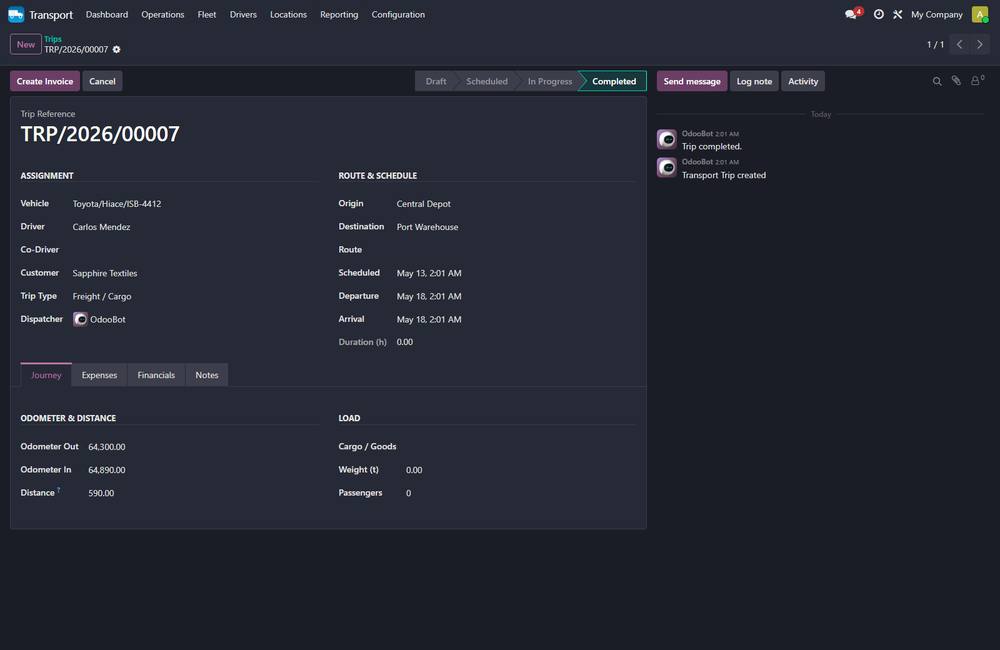The height and width of the screenshot is (650, 1000).
Task: Click the Activity button
Action: 803,81
